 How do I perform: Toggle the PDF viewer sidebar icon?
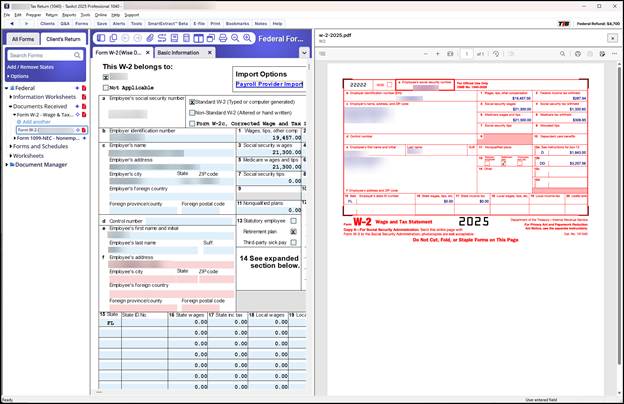(322, 54)
